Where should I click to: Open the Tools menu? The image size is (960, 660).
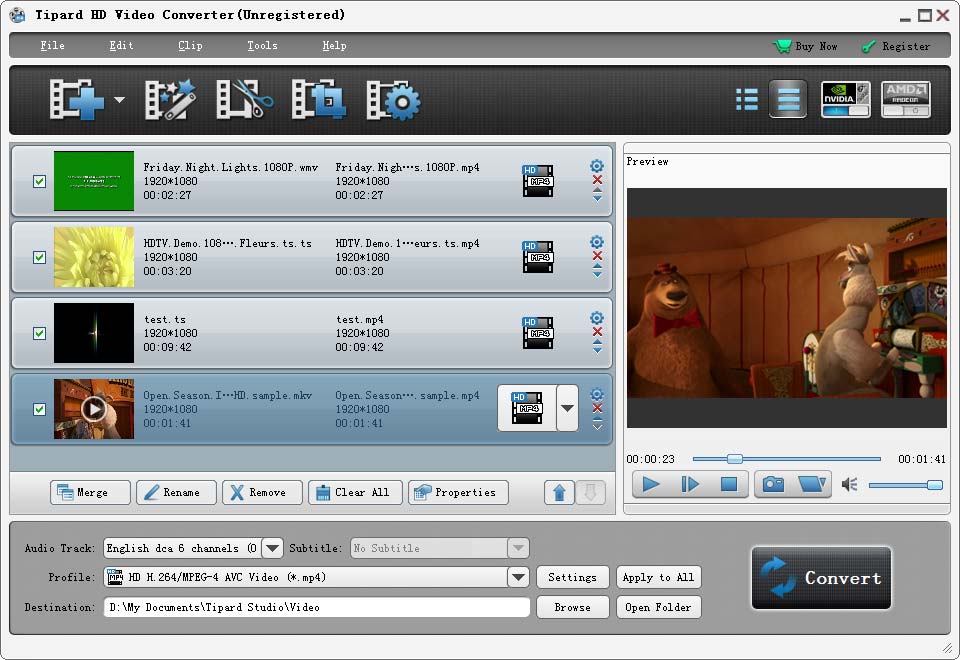pyautogui.click(x=262, y=46)
